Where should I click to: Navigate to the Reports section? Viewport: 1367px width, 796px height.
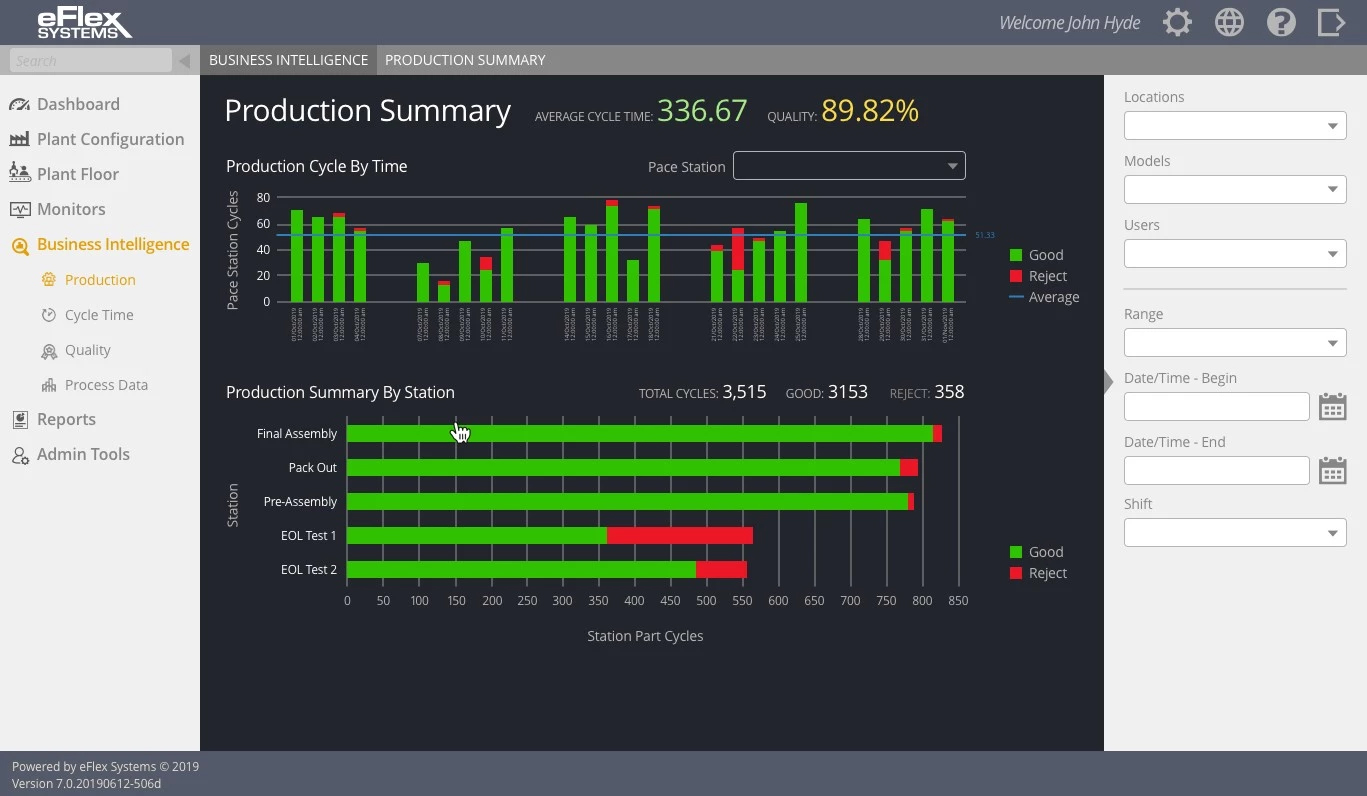(67, 419)
